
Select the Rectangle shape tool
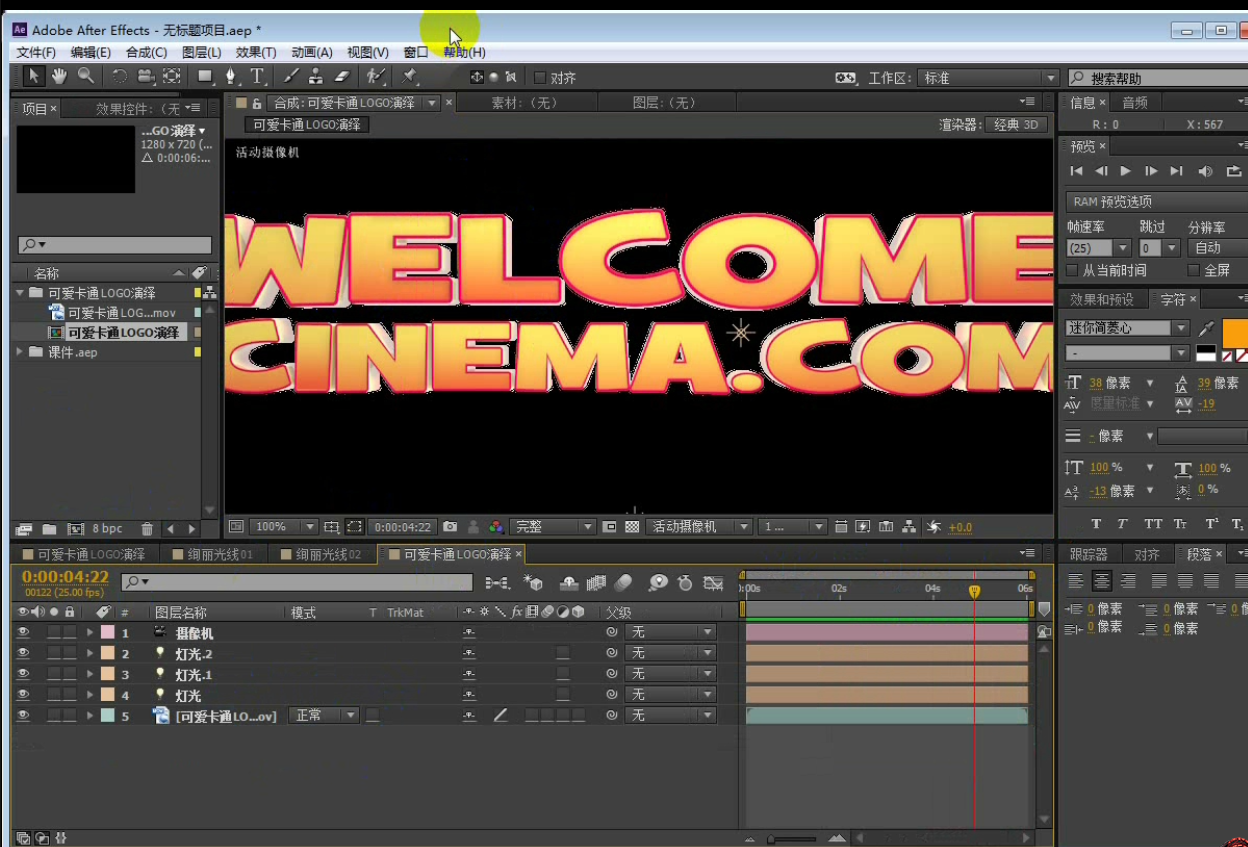point(205,76)
